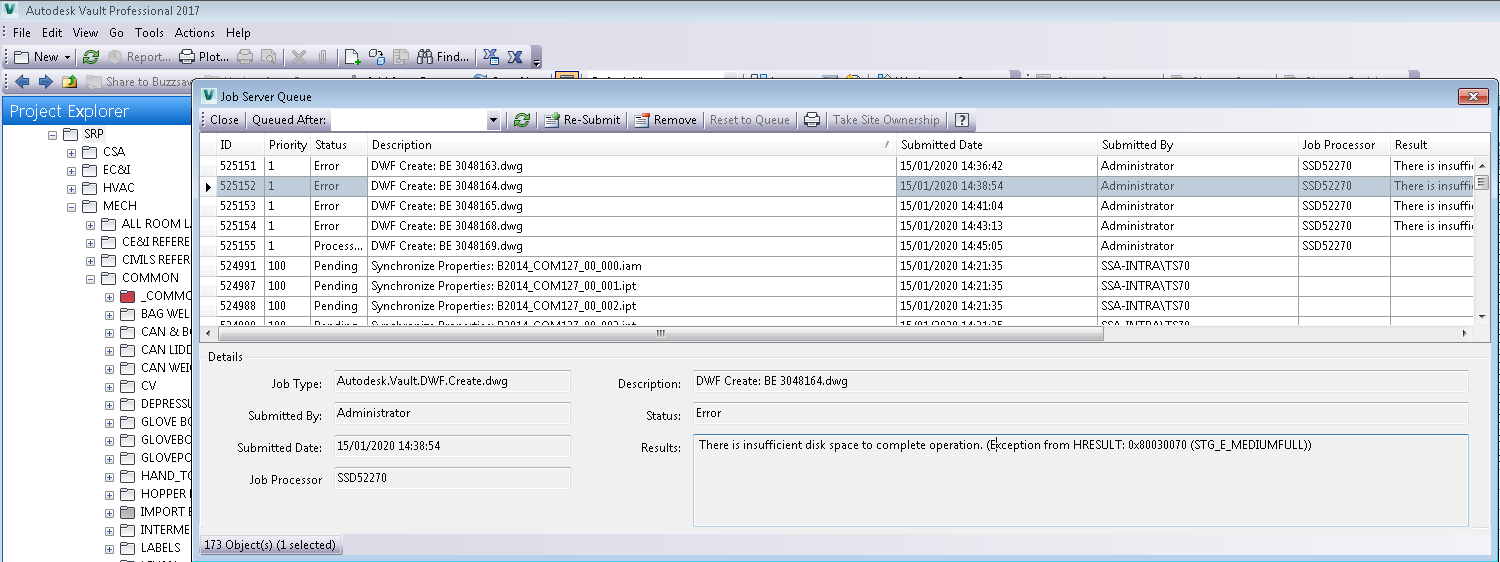The height and width of the screenshot is (562, 1500).
Task: Open the File menu
Action: tap(22, 33)
